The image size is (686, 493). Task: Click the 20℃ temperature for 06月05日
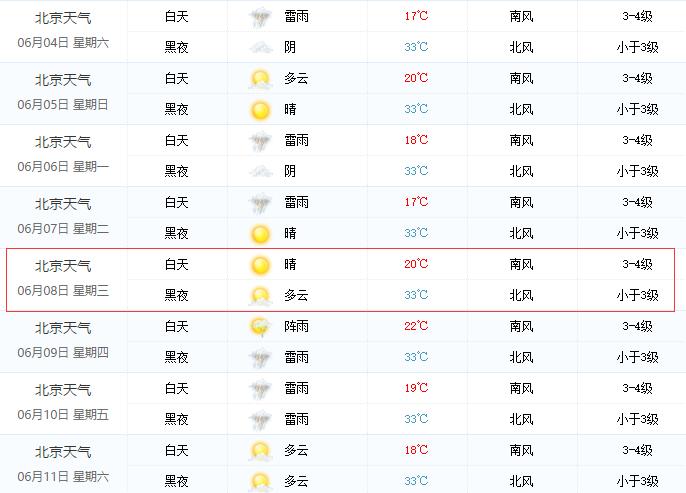[416, 78]
